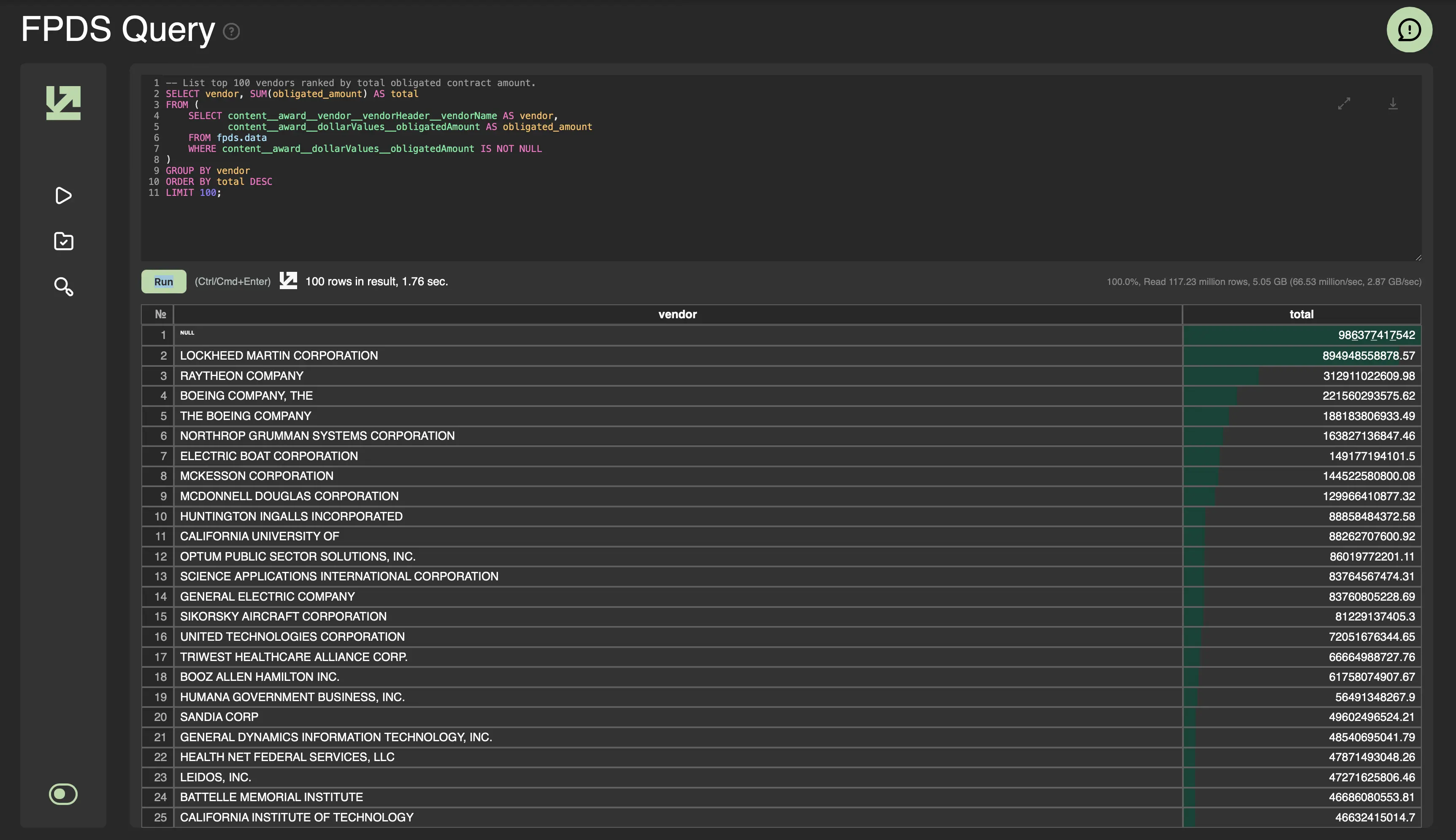Image resolution: width=1456 pixels, height=840 pixels.
Task: Select the NULL vendor cell in row 1
Action: point(677,335)
